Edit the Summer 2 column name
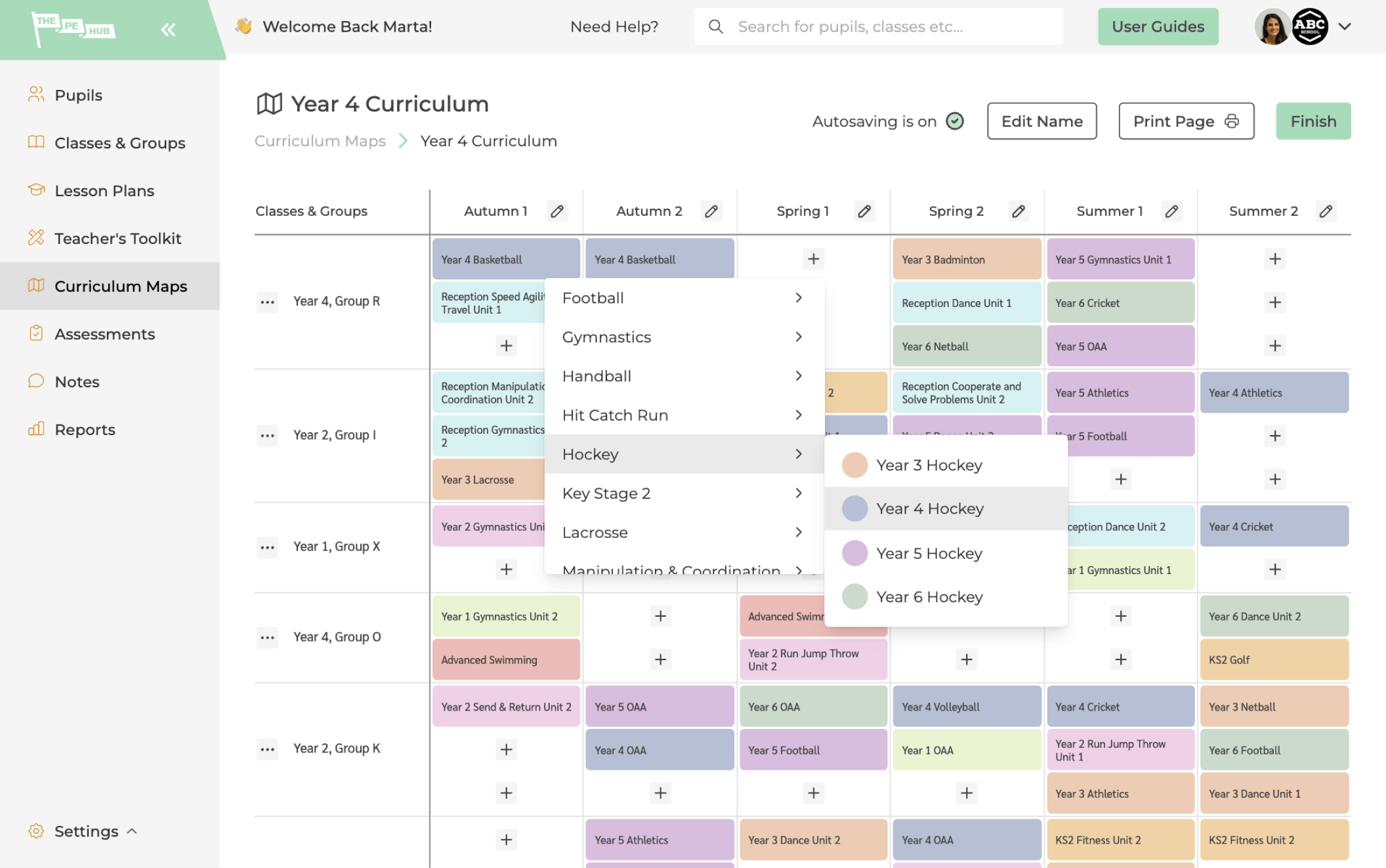 (x=1326, y=211)
